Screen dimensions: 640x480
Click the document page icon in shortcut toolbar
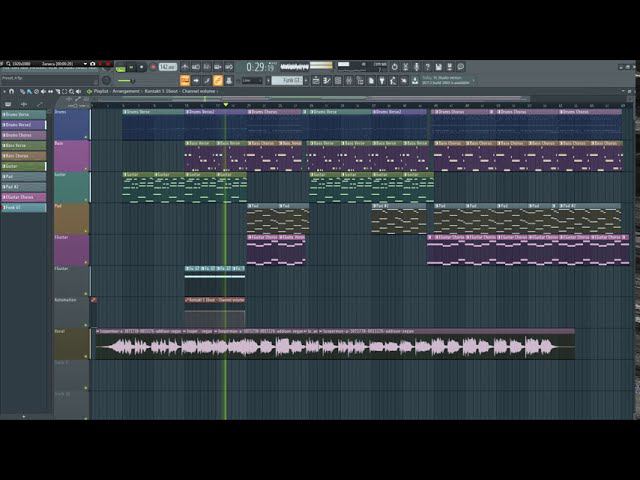click(x=371, y=80)
